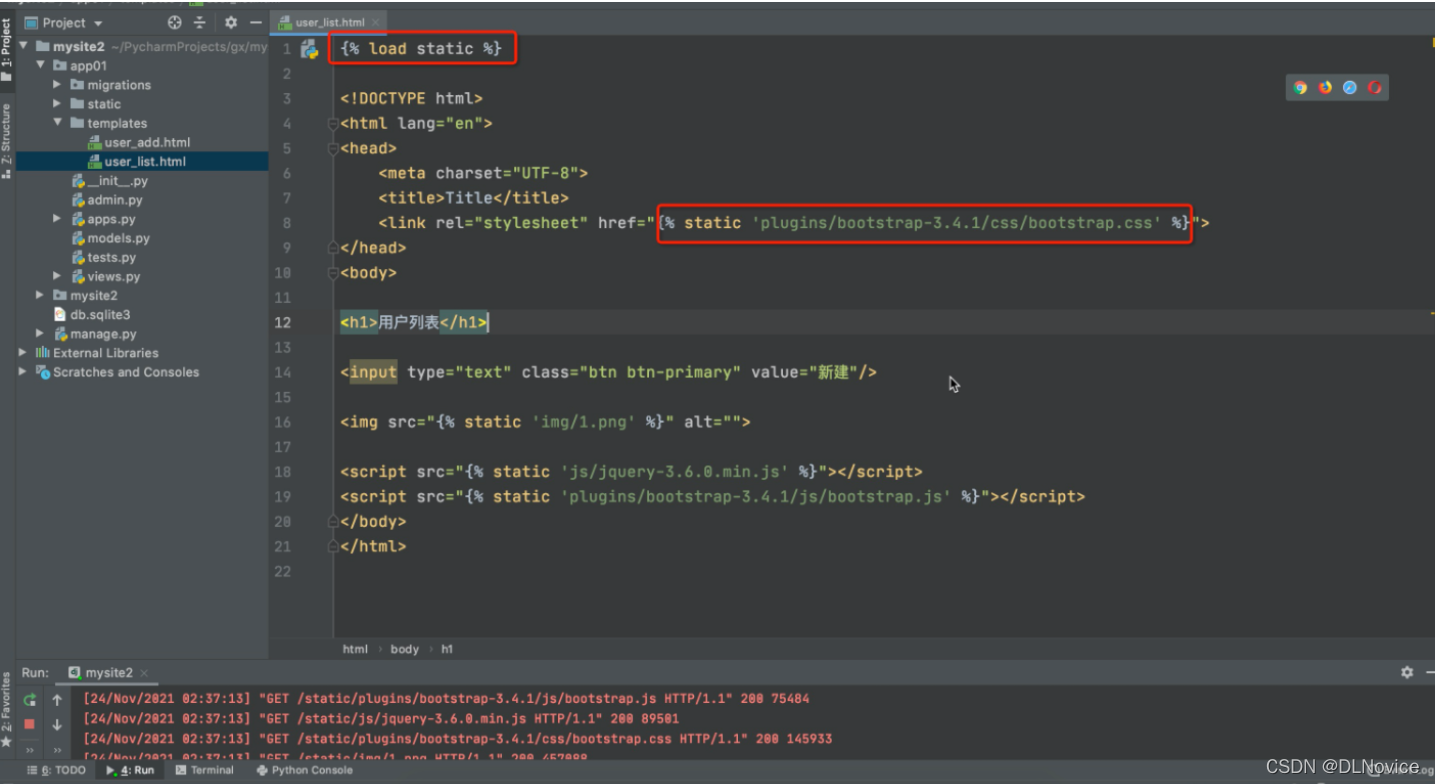Expand the views.py node
1435x784 pixels.
58,276
